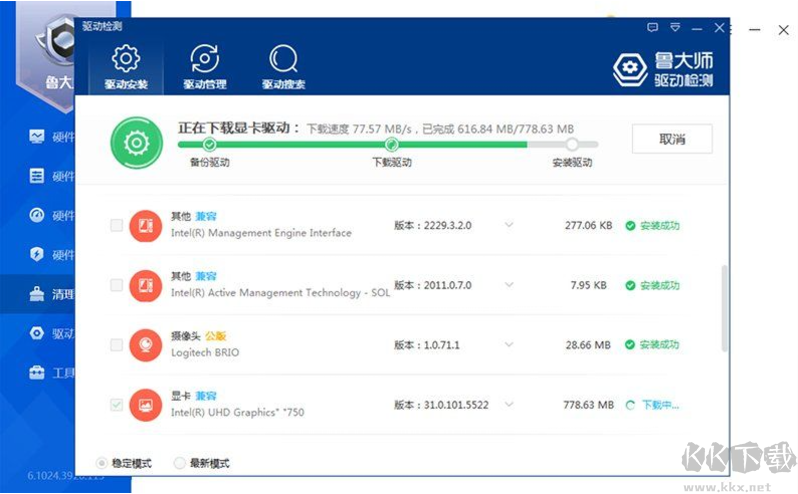The width and height of the screenshot is (798, 494).
Task: Select the 稳定模式 radio button
Action: point(102,463)
